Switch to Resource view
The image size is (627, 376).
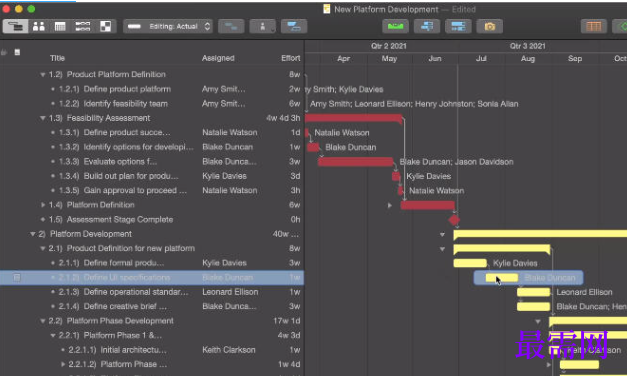[39, 26]
